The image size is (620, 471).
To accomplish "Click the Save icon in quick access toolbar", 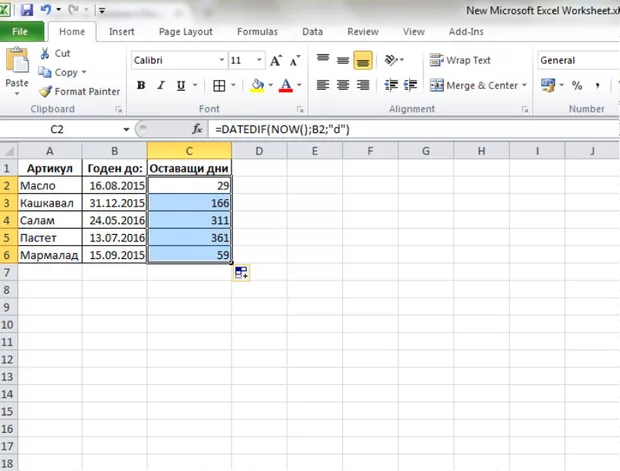I will [27, 10].
